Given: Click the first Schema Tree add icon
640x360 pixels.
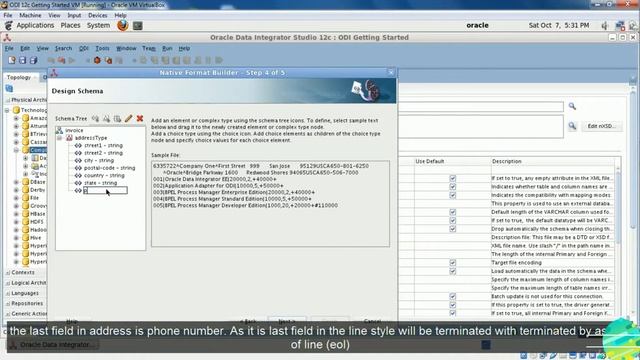Looking at the screenshot, I should point(95,118).
